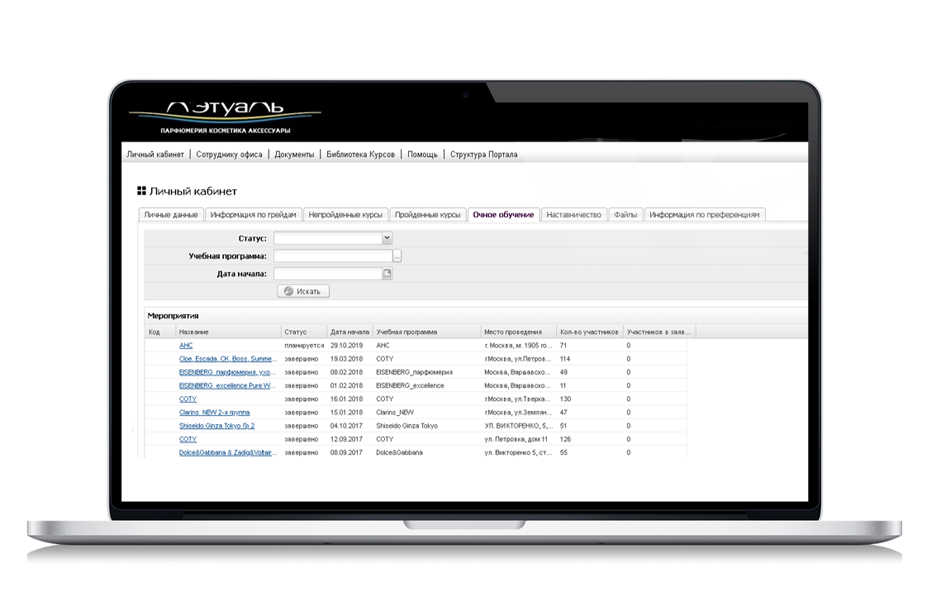Switch to Информация по грейдам tab

coord(253,214)
